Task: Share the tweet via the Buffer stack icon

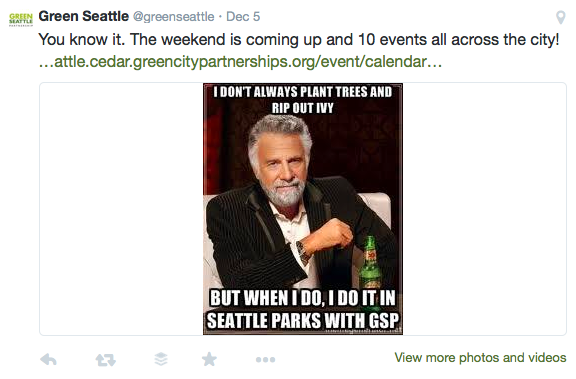Action: [x=161, y=359]
